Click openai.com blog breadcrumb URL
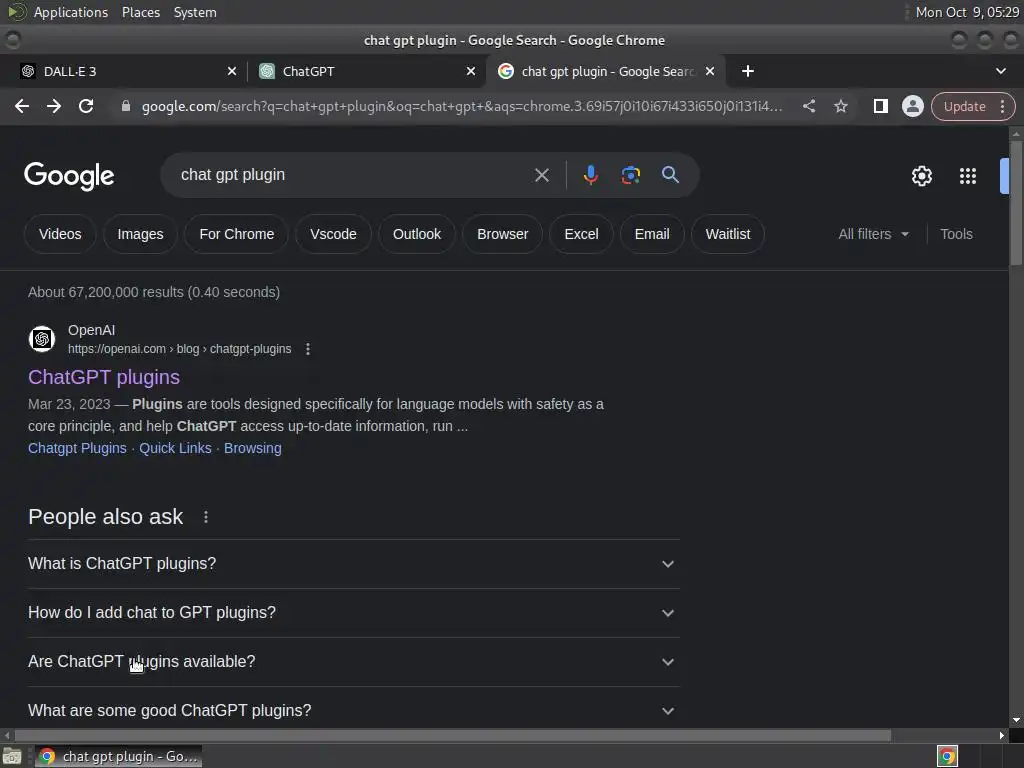The height and width of the screenshot is (768, 1024). click(x=180, y=349)
